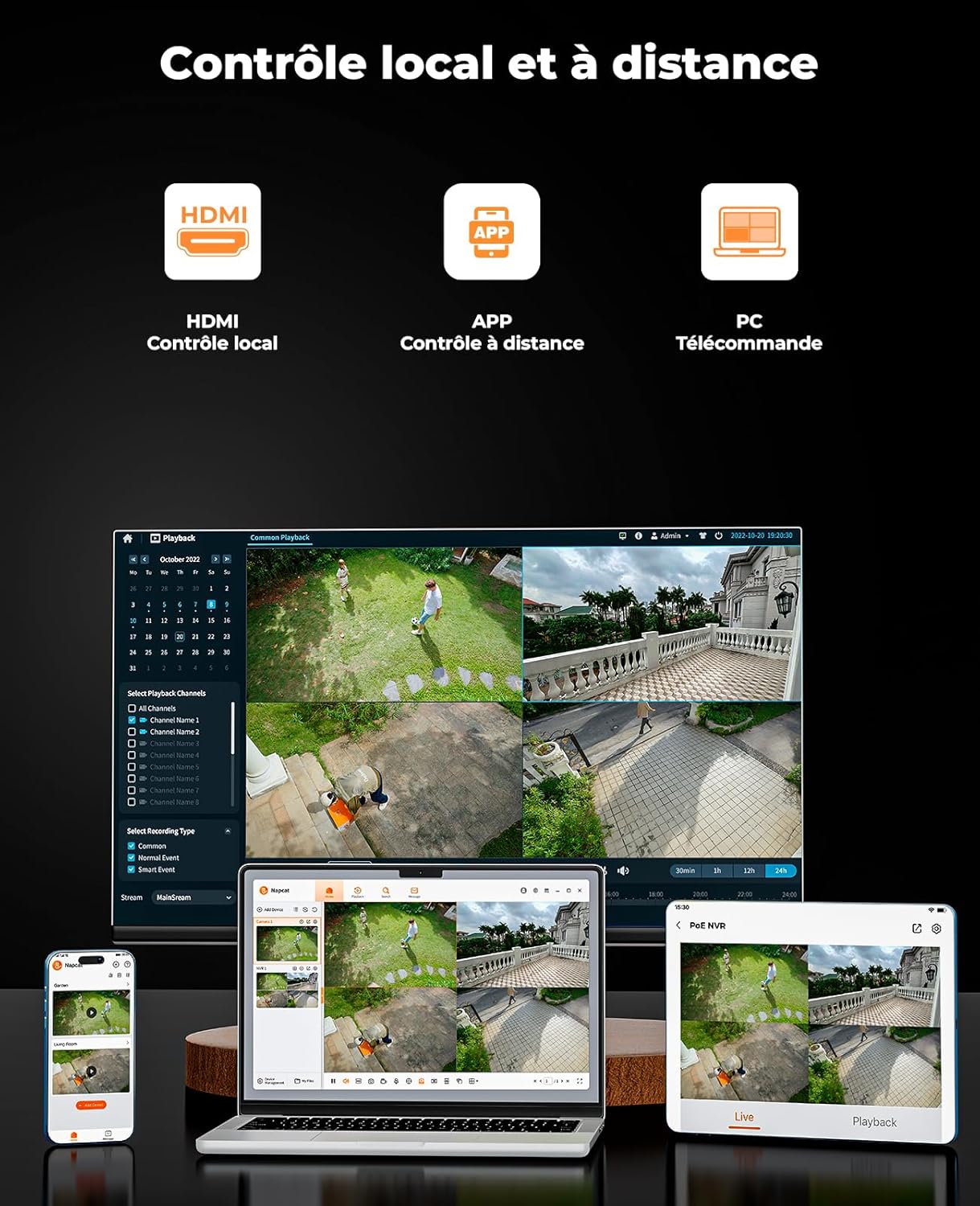This screenshot has width=980, height=1206.
Task: Open settings gear on the PoE NVR tablet
Action: tap(937, 929)
